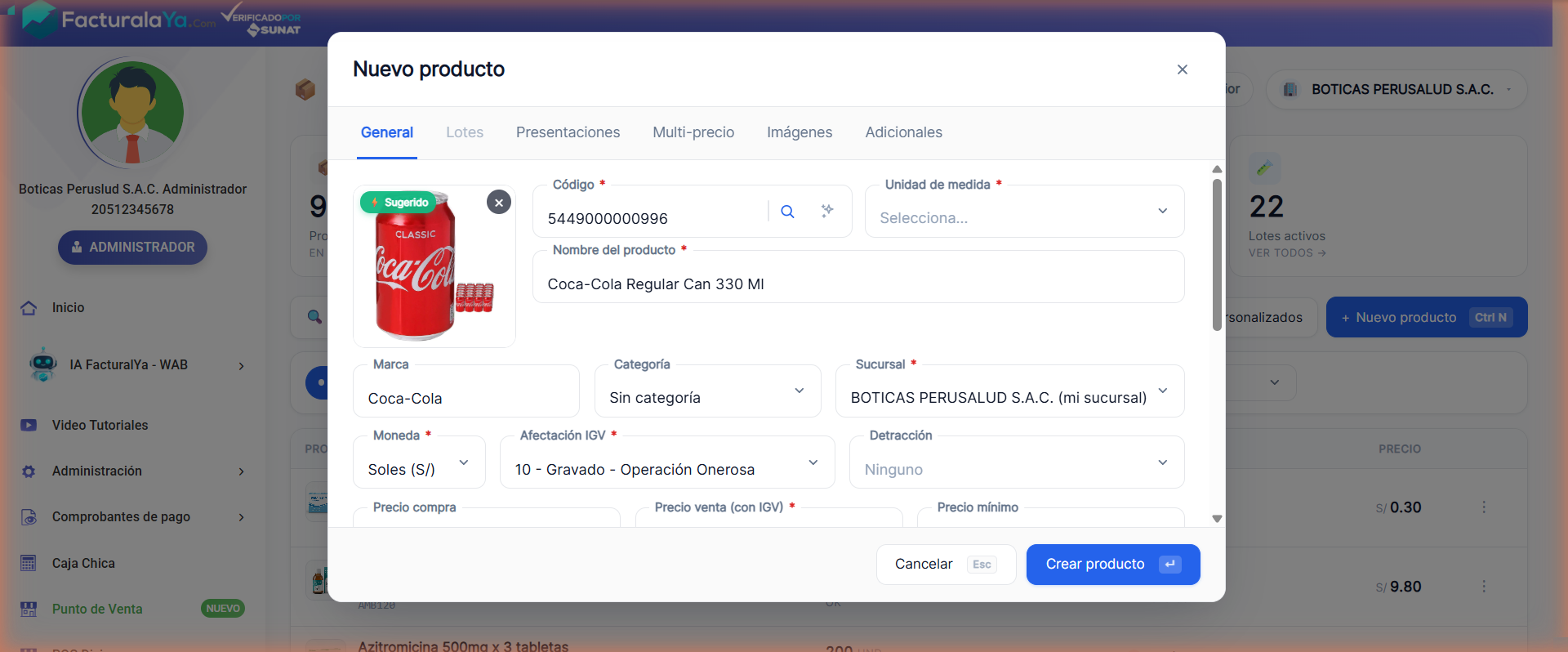Open options menu for the S/ 0.30 row

[x=1484, y=507]
